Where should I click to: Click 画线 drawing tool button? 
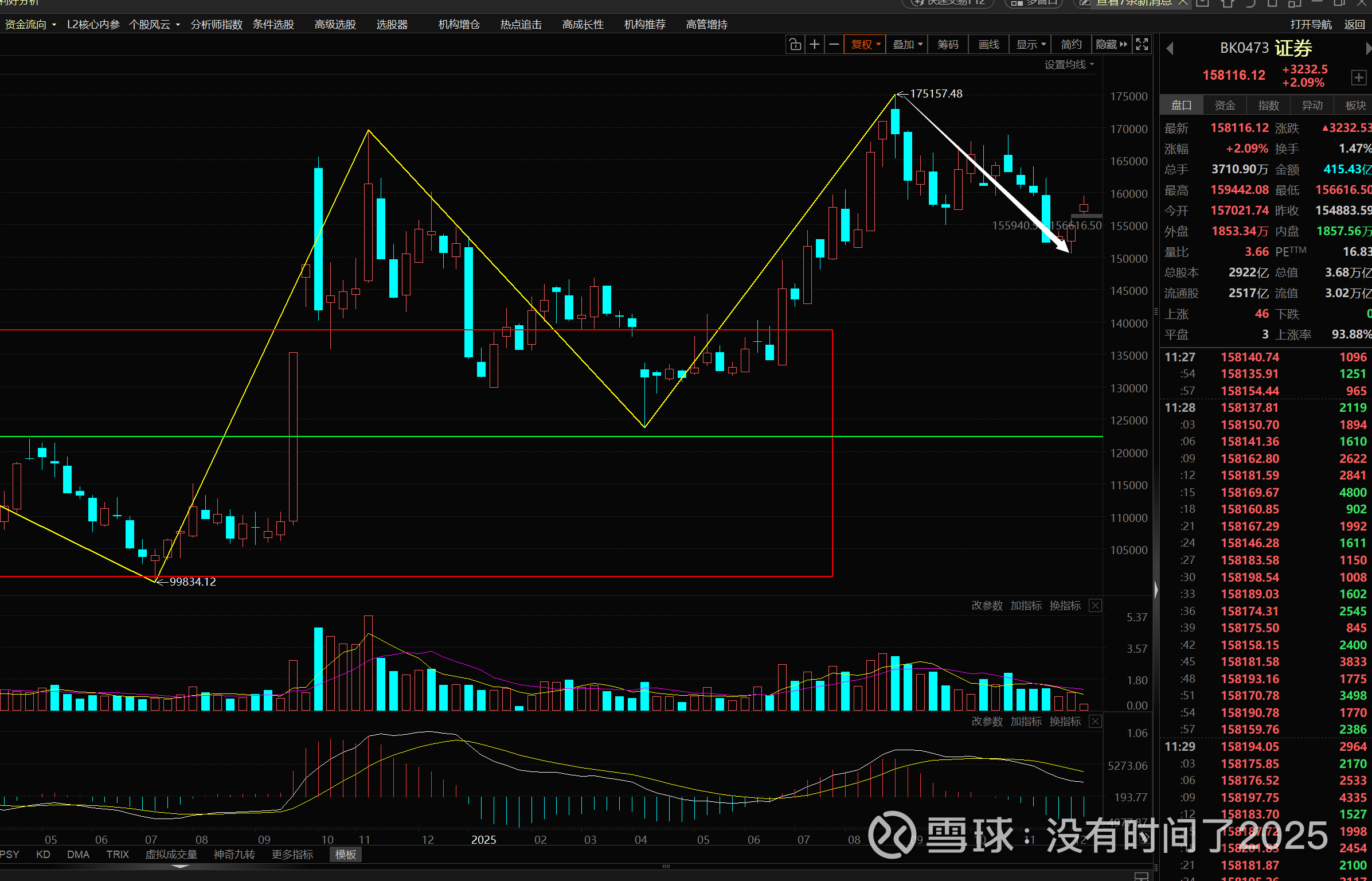coord(988,44)
